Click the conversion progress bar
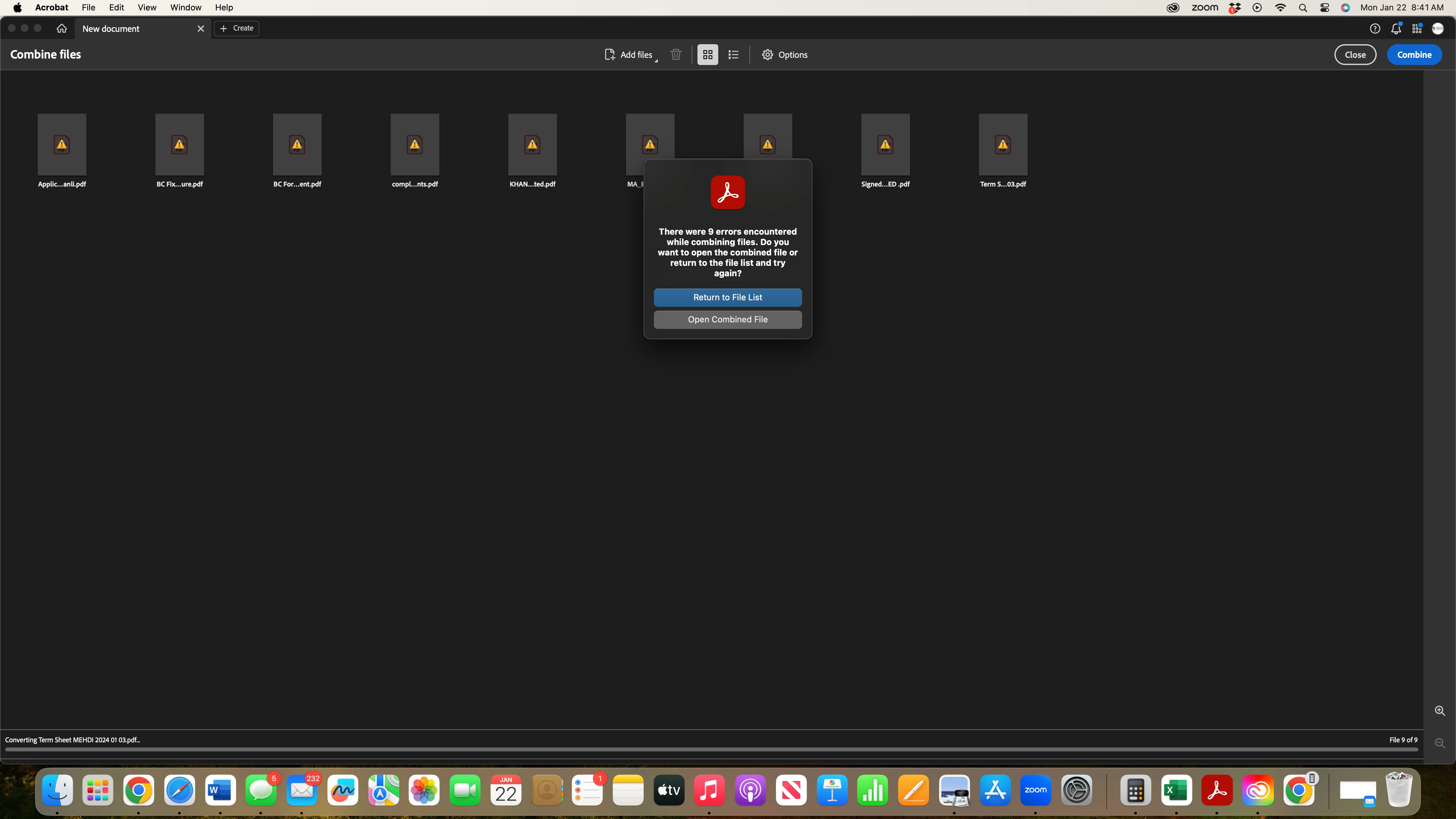Viewport: 1456px width, 819px height. tap(711, 749)
